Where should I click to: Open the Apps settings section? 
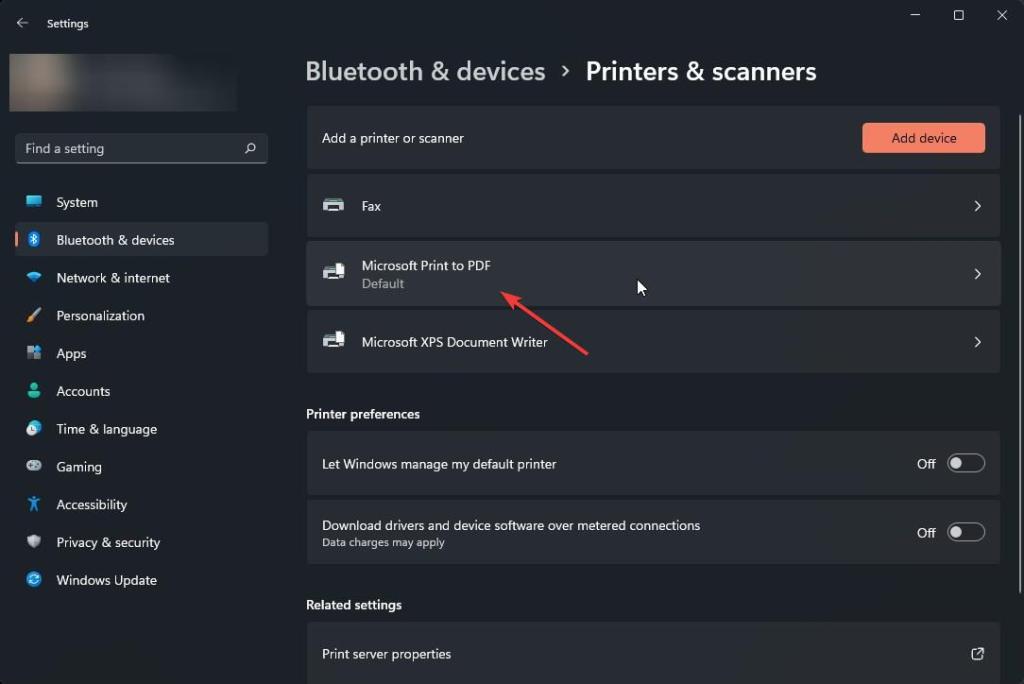pyautogui.click(x=71, y=354)
